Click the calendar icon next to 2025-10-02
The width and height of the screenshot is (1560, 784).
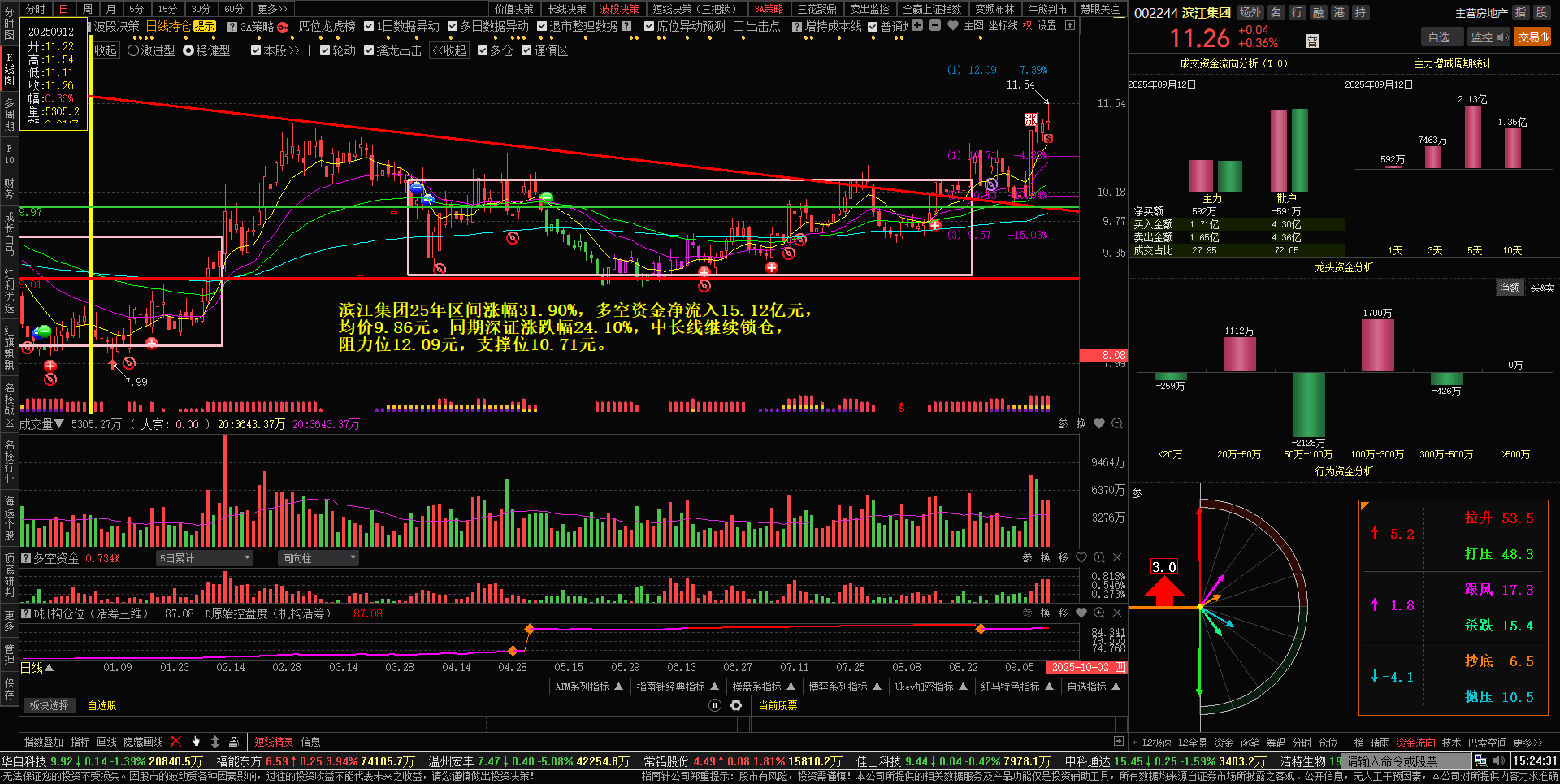point(1120,667)
